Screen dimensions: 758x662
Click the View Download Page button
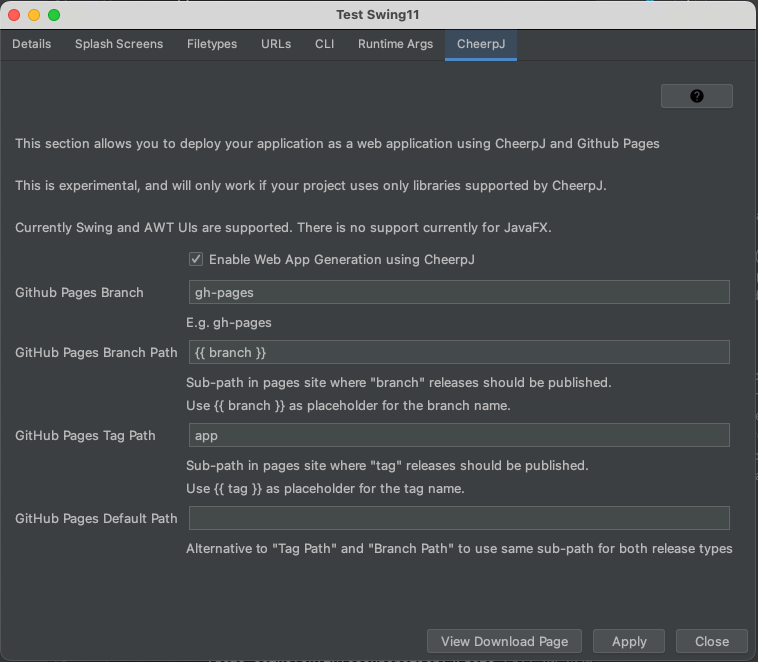tap(504, 641)
